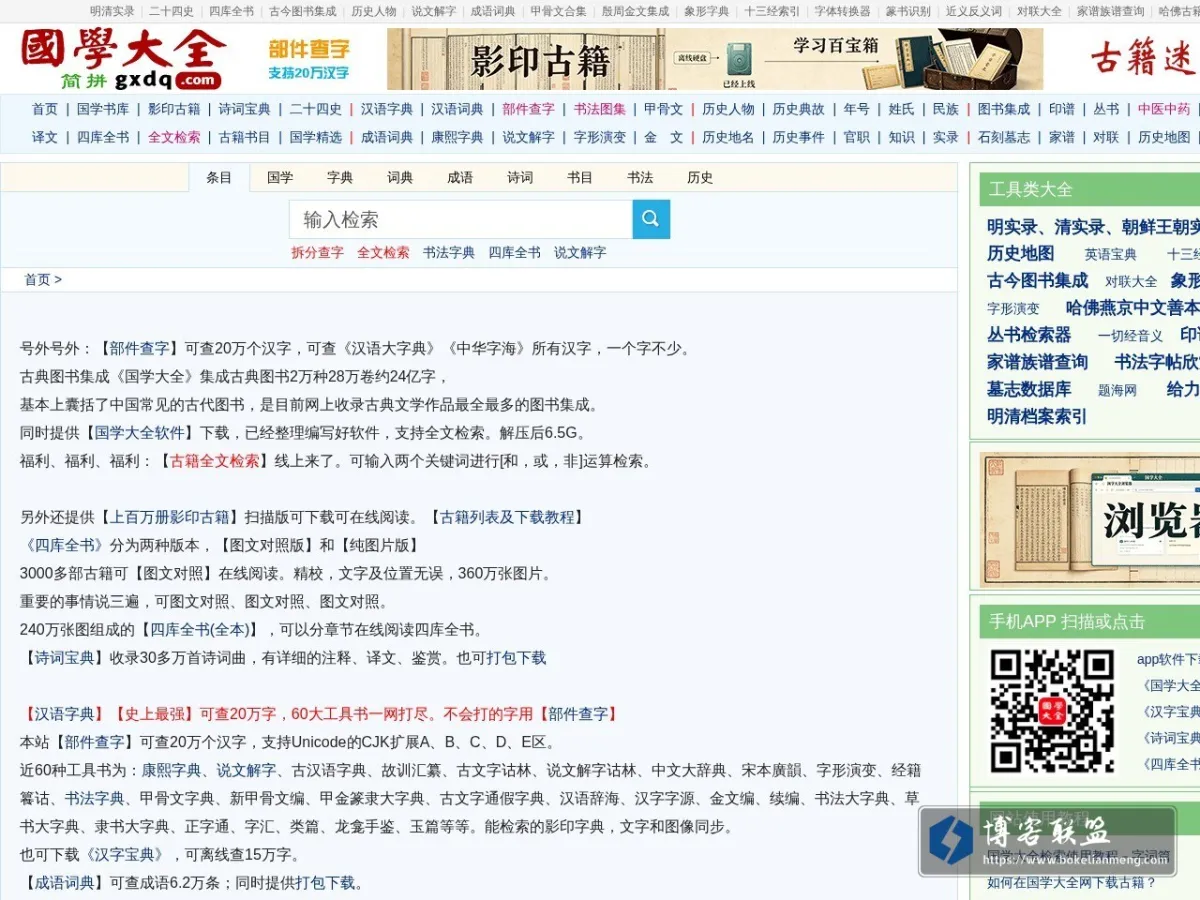Switch to the 成语 search tab
This screenshot has width=1200, height=900.
[x=460, y=177]
